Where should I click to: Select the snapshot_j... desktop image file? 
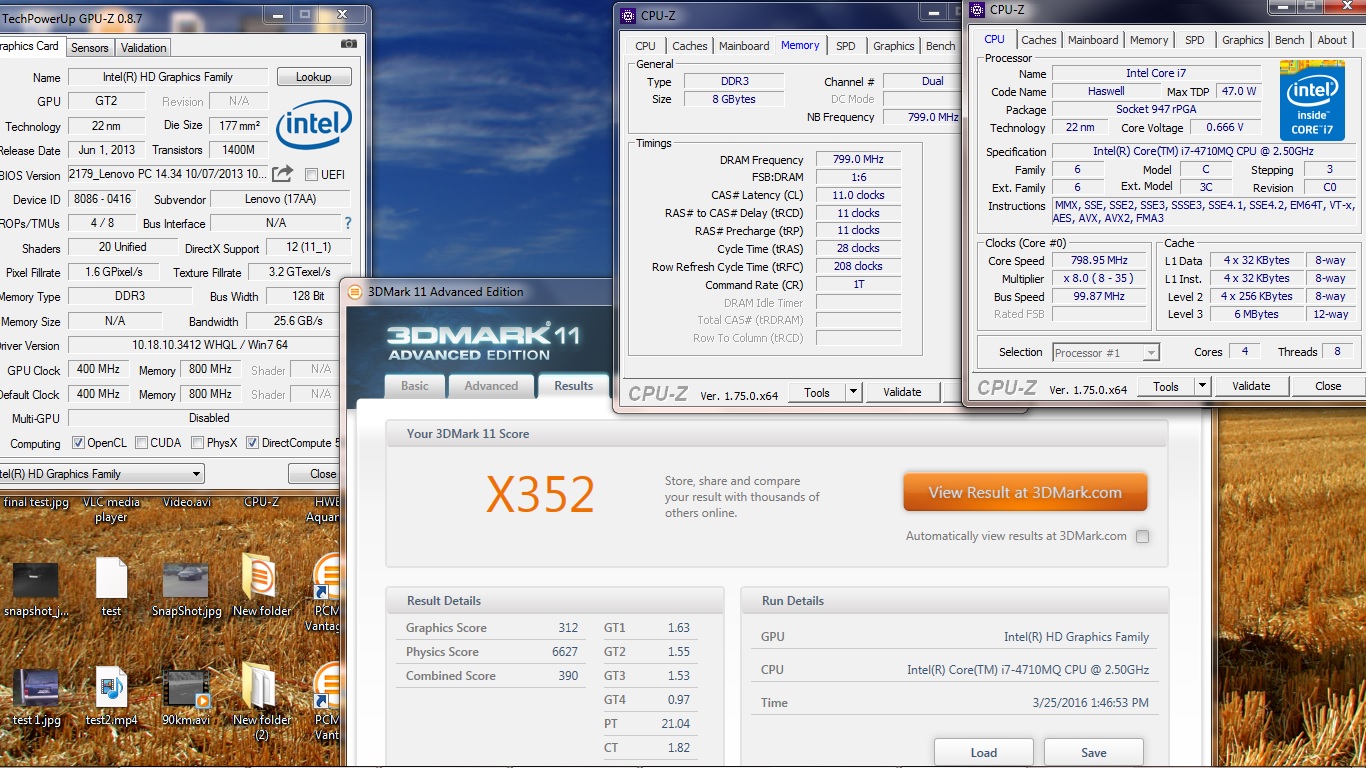pyautogui.click(x=36, y=588)
